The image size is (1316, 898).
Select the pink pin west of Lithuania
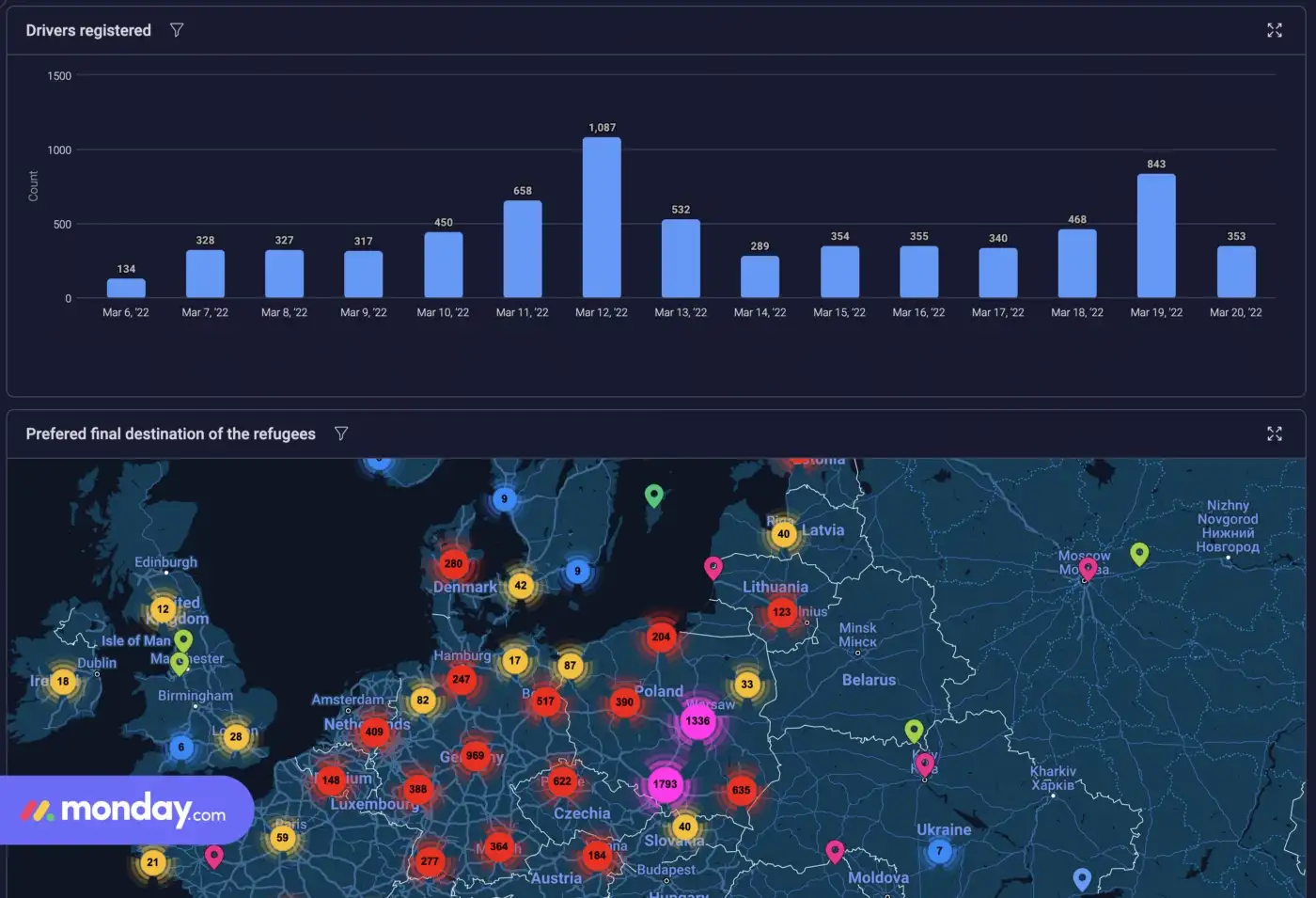(x=713, y=566)
